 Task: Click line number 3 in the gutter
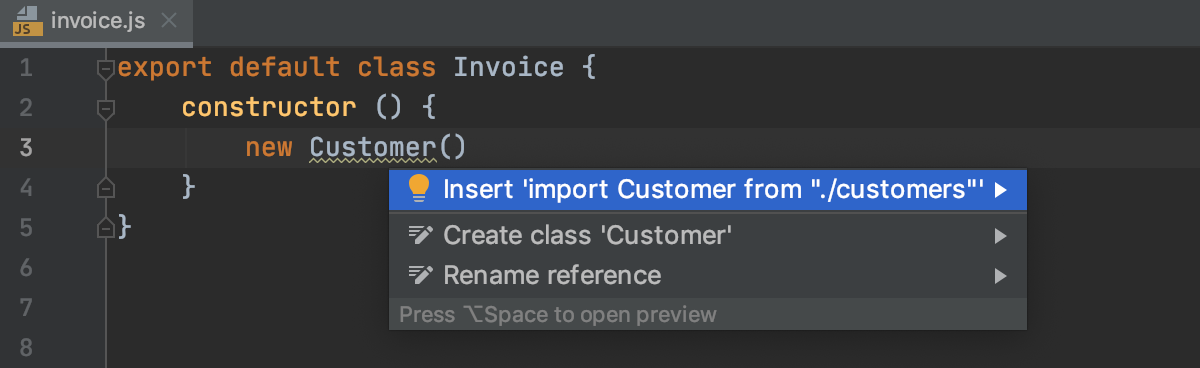pos(26,148)
